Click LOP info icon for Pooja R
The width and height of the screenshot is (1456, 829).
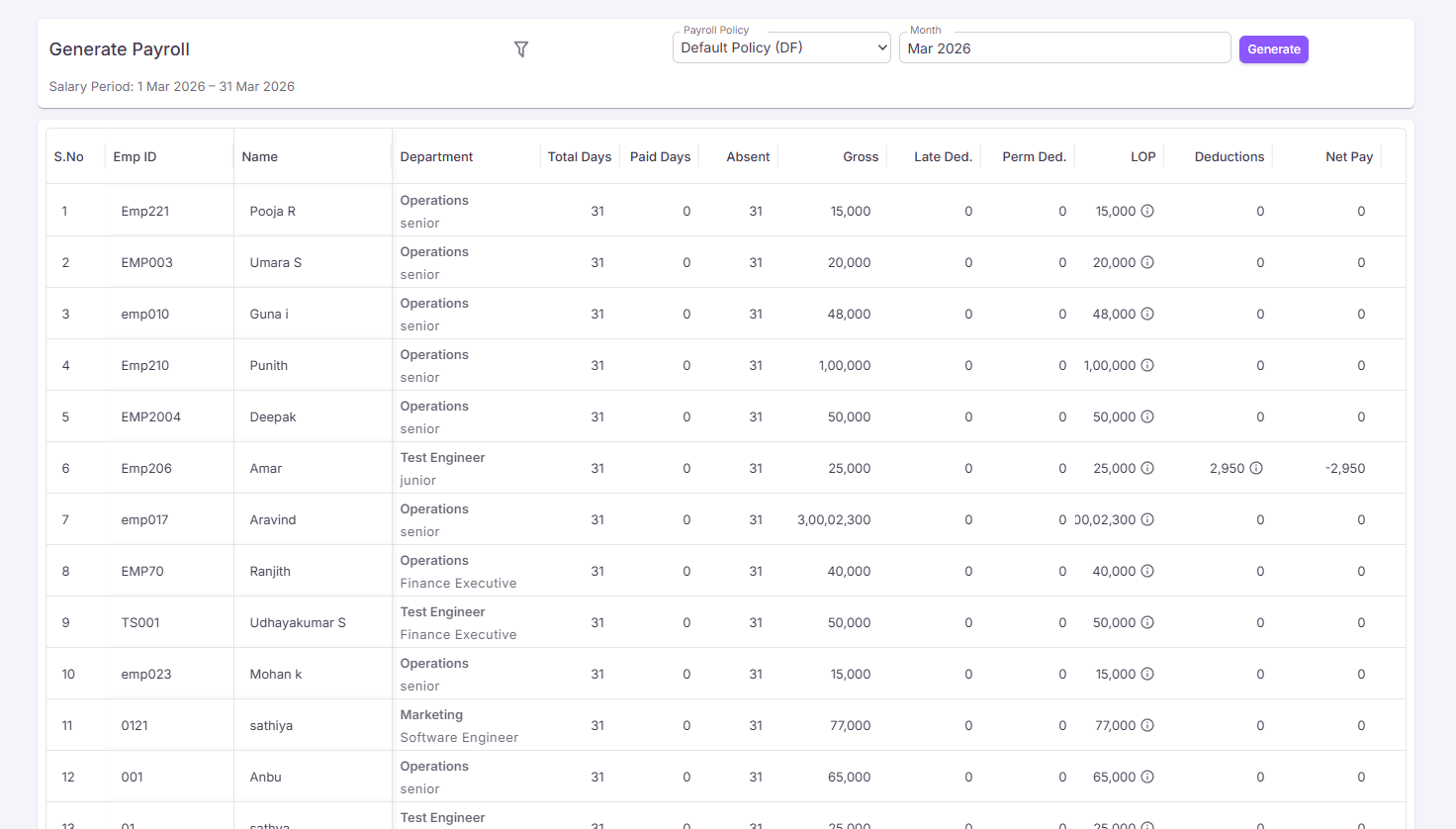click(x=1147, y=211)
